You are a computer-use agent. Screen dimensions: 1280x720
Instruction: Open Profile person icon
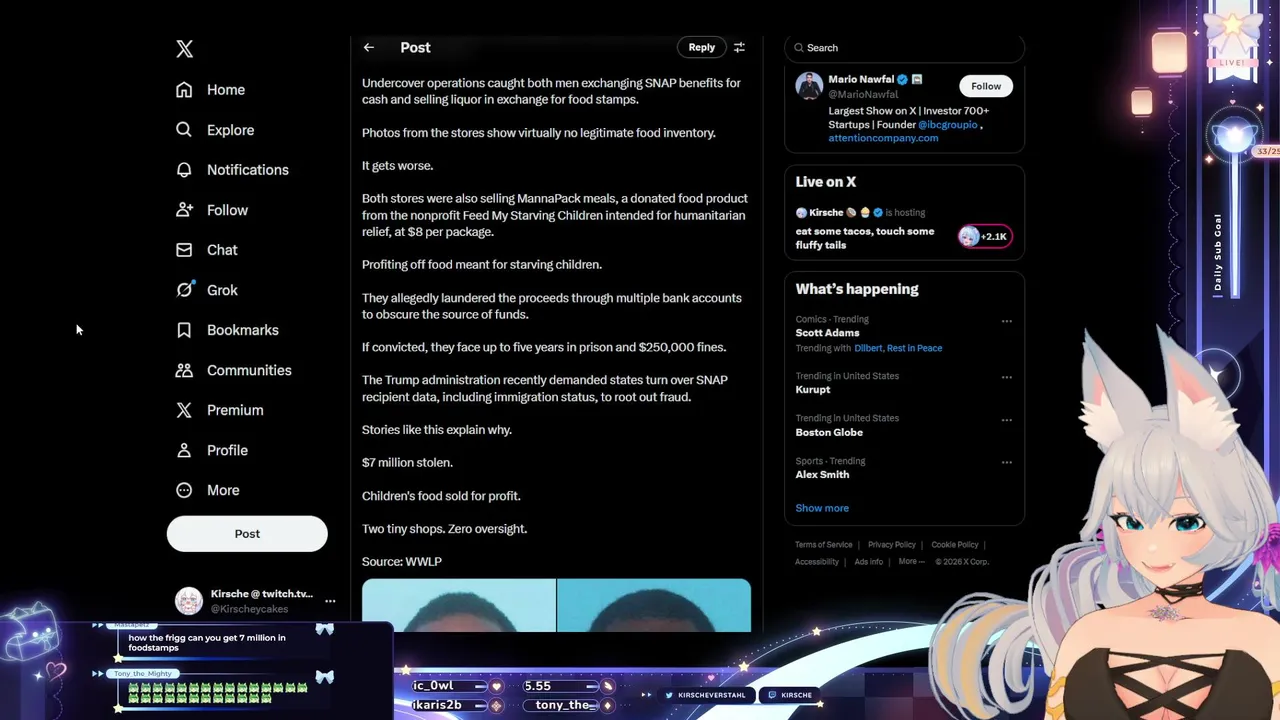(x=184, y=450)
